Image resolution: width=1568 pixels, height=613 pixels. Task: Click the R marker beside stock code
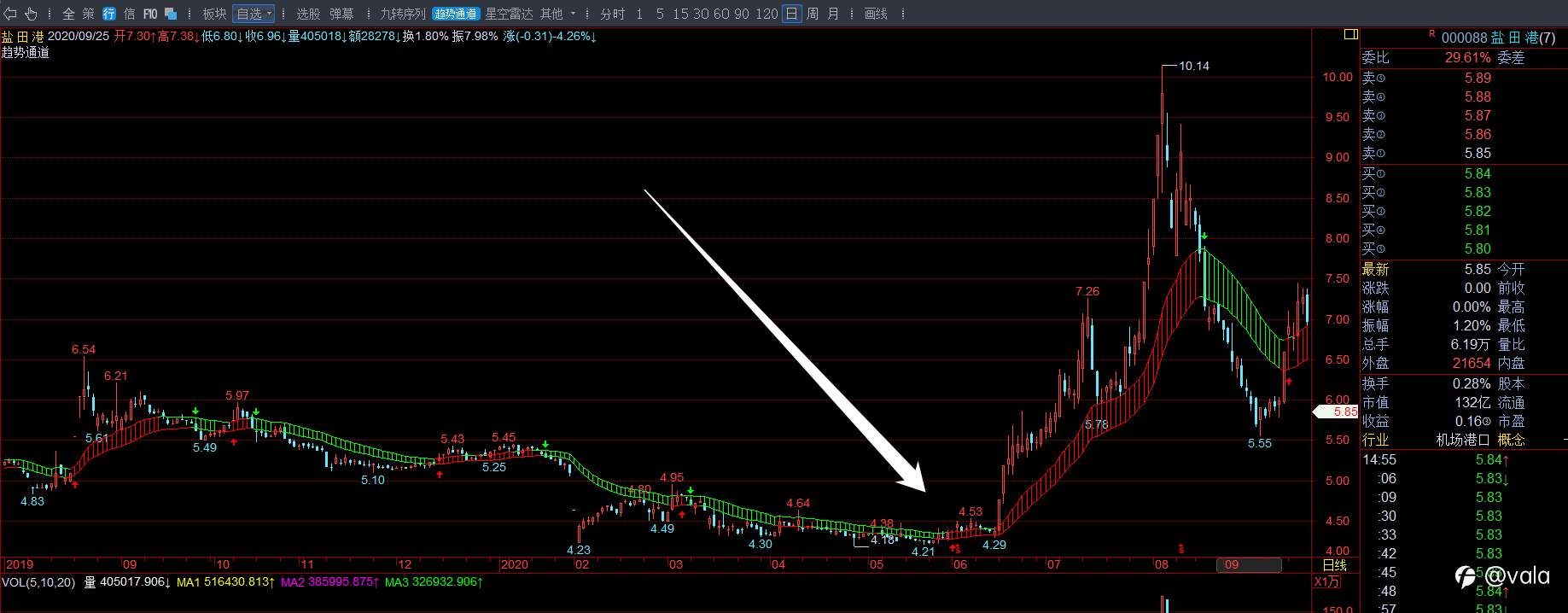coord(1431,33)
